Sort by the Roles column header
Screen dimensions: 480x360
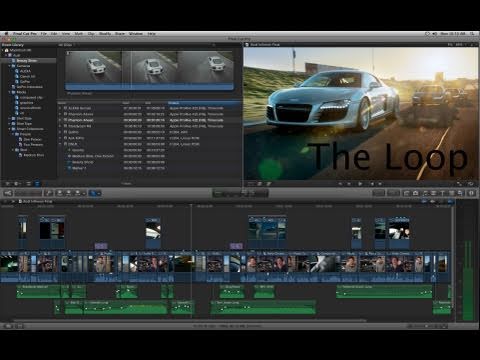pyautogui.click(x=174, y=103)
